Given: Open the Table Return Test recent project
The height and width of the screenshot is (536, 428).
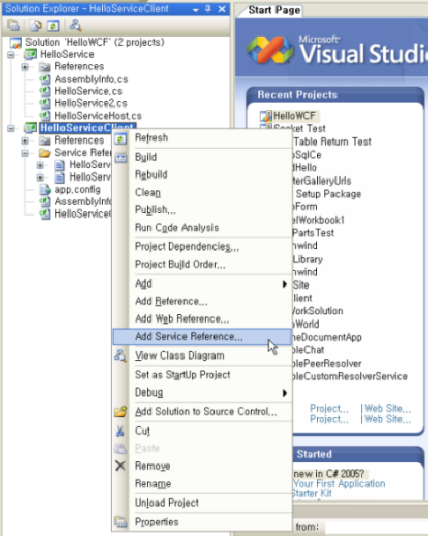Looking at the screenshot, I should point(332,142).
